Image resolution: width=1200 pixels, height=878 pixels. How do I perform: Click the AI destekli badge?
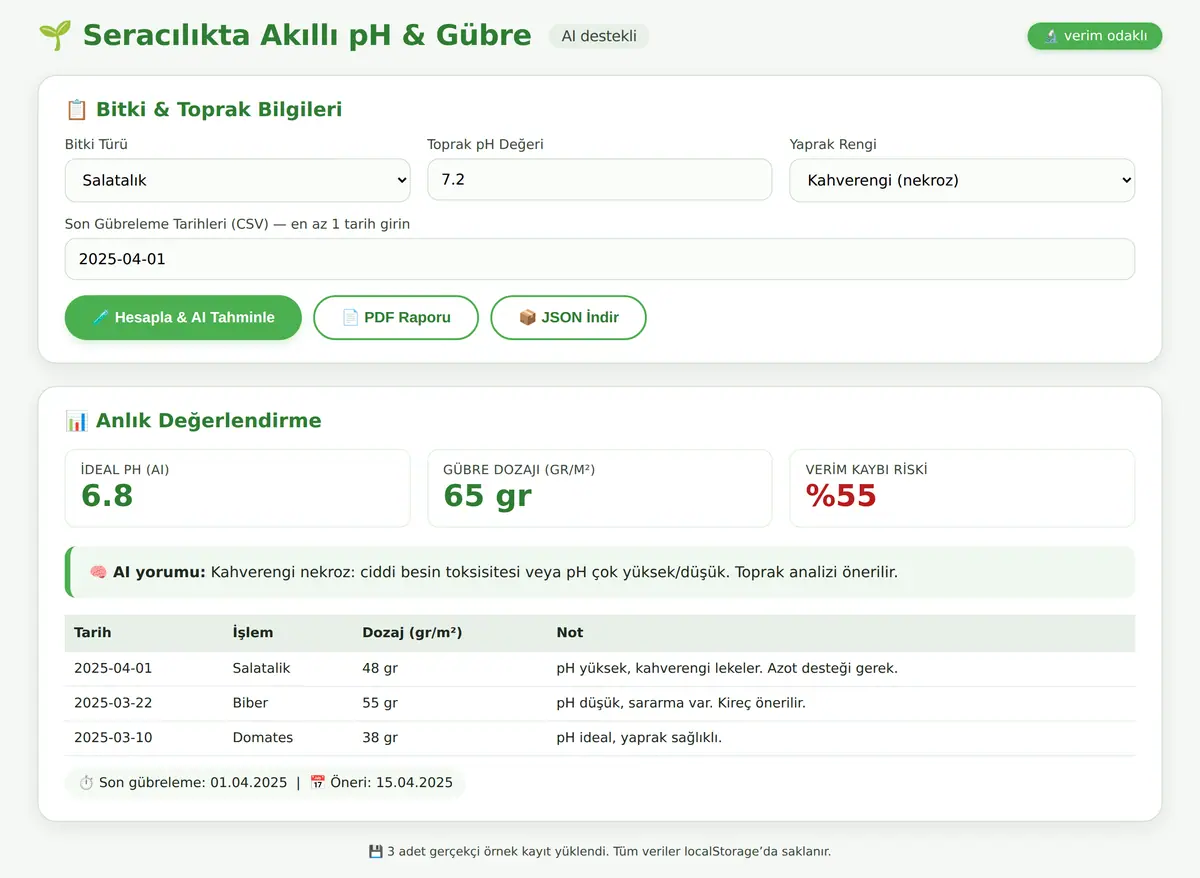[x=599, y=36]
